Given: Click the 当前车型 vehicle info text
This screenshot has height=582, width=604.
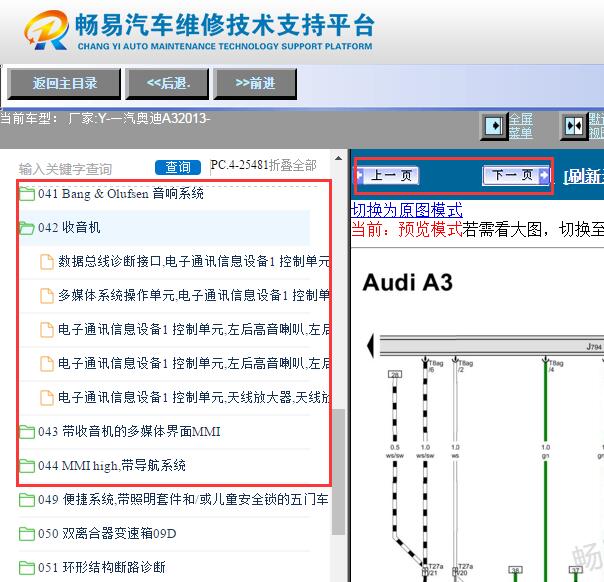Looking at the screenshot, I should pyautogui.click(x=105, y=118).
